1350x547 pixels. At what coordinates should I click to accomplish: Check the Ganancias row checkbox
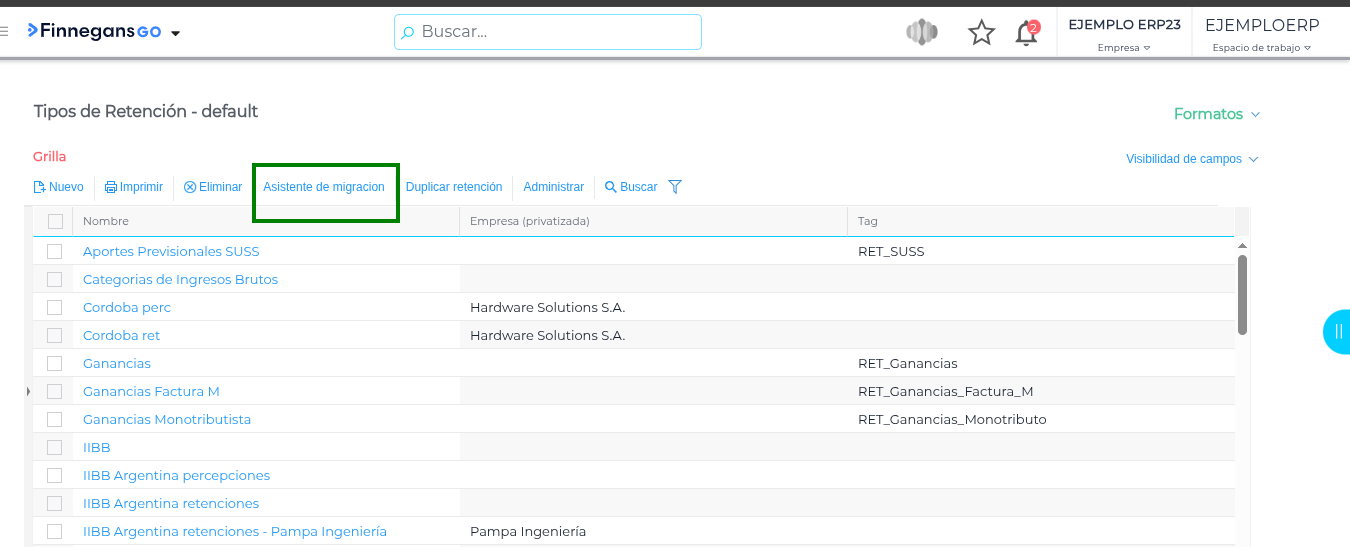coord(55,363)
